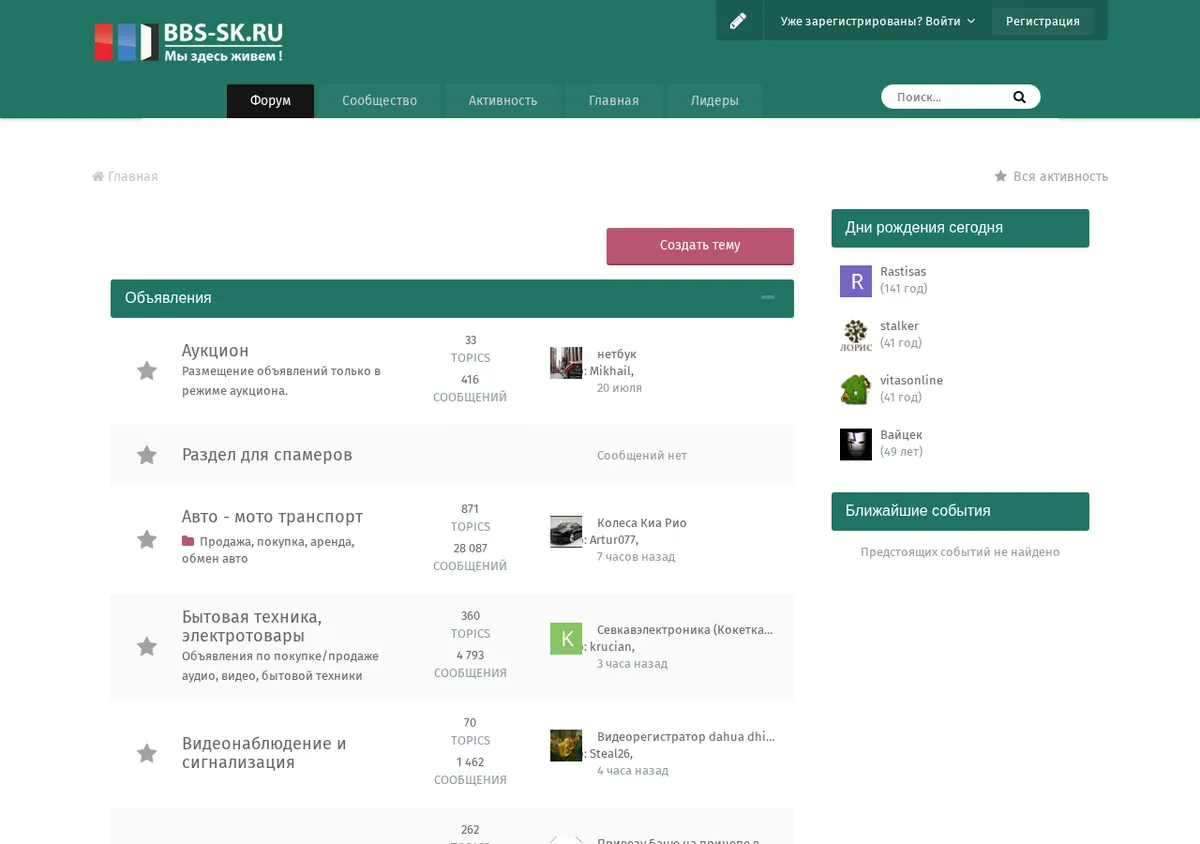Click the Создать тему button
Image resolution: width=1200 pixels, height=844 pixels.
pyautogui.click(x=700, y=246)
